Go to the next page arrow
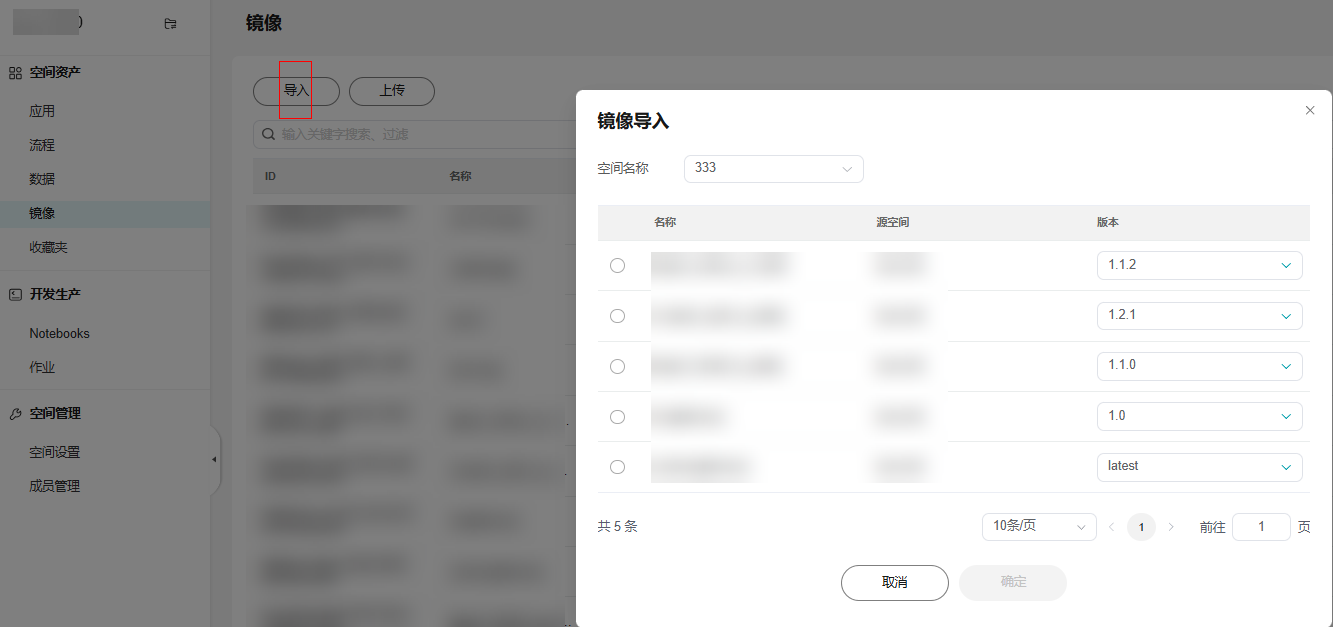The image size is (1333, 627). pyautogui.click(x=1171, y=527)
